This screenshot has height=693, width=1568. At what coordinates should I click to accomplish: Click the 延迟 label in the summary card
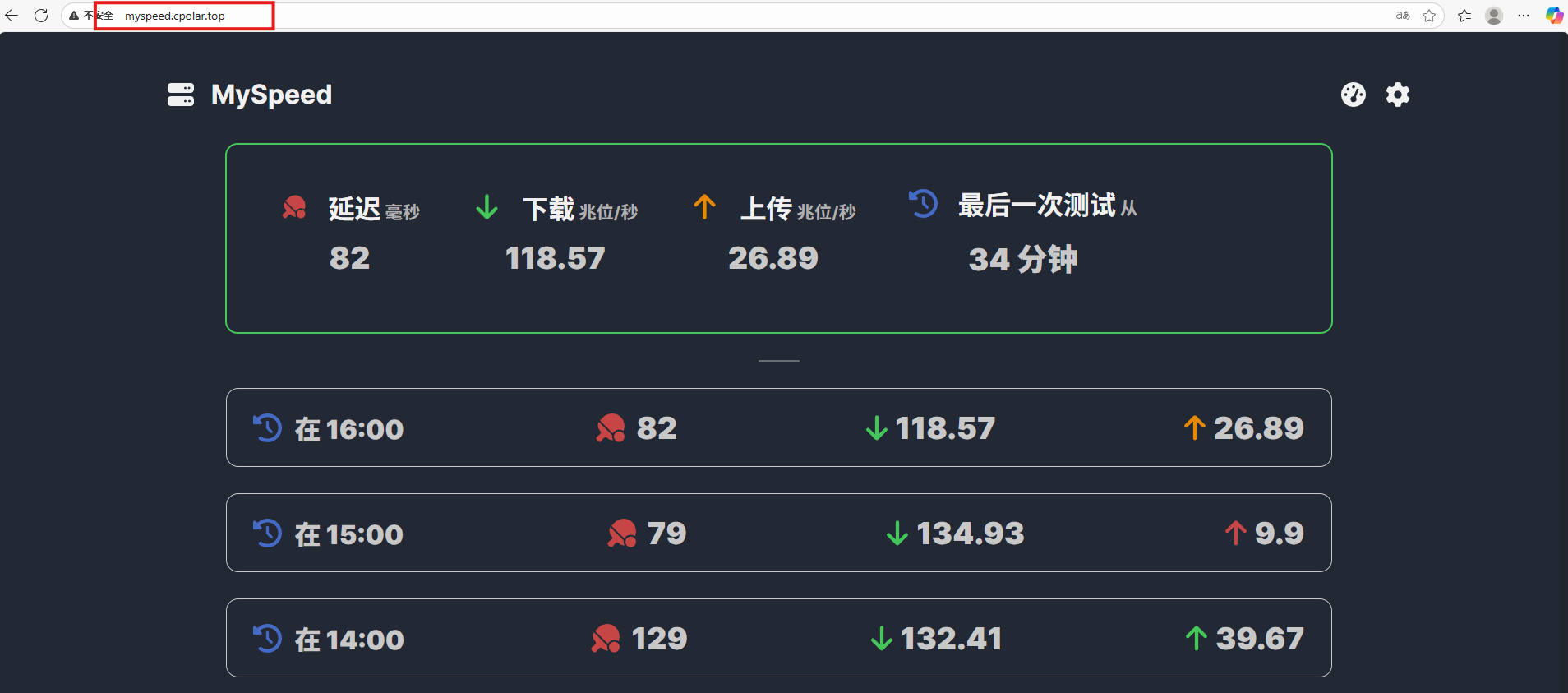(x=354, y=209)
